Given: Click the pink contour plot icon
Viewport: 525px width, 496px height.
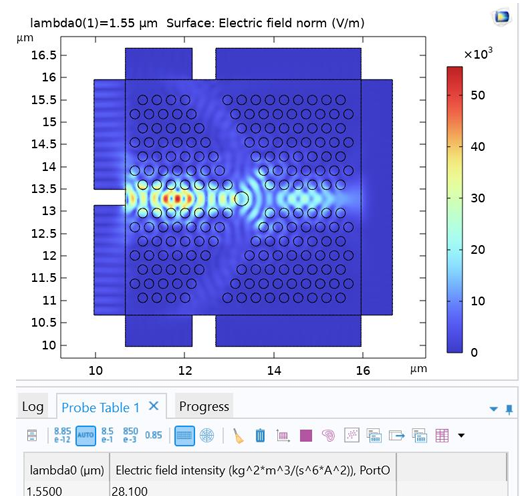Looking at the screenshot, I should (328, 436).
